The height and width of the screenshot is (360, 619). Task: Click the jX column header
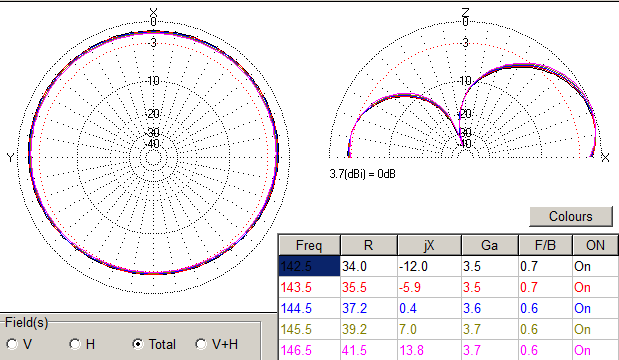429,245
